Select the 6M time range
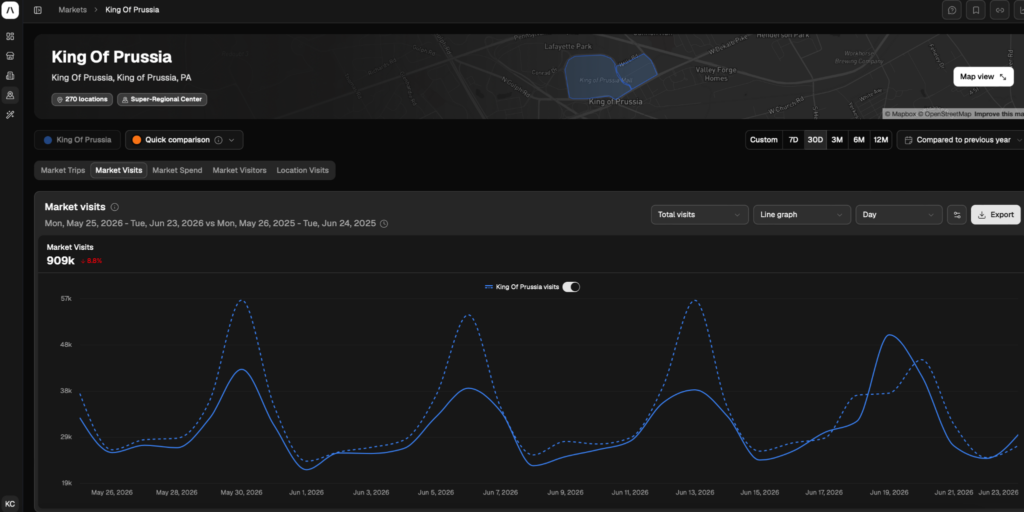This screenshot has height=512, width=1024. coord(859,140)
